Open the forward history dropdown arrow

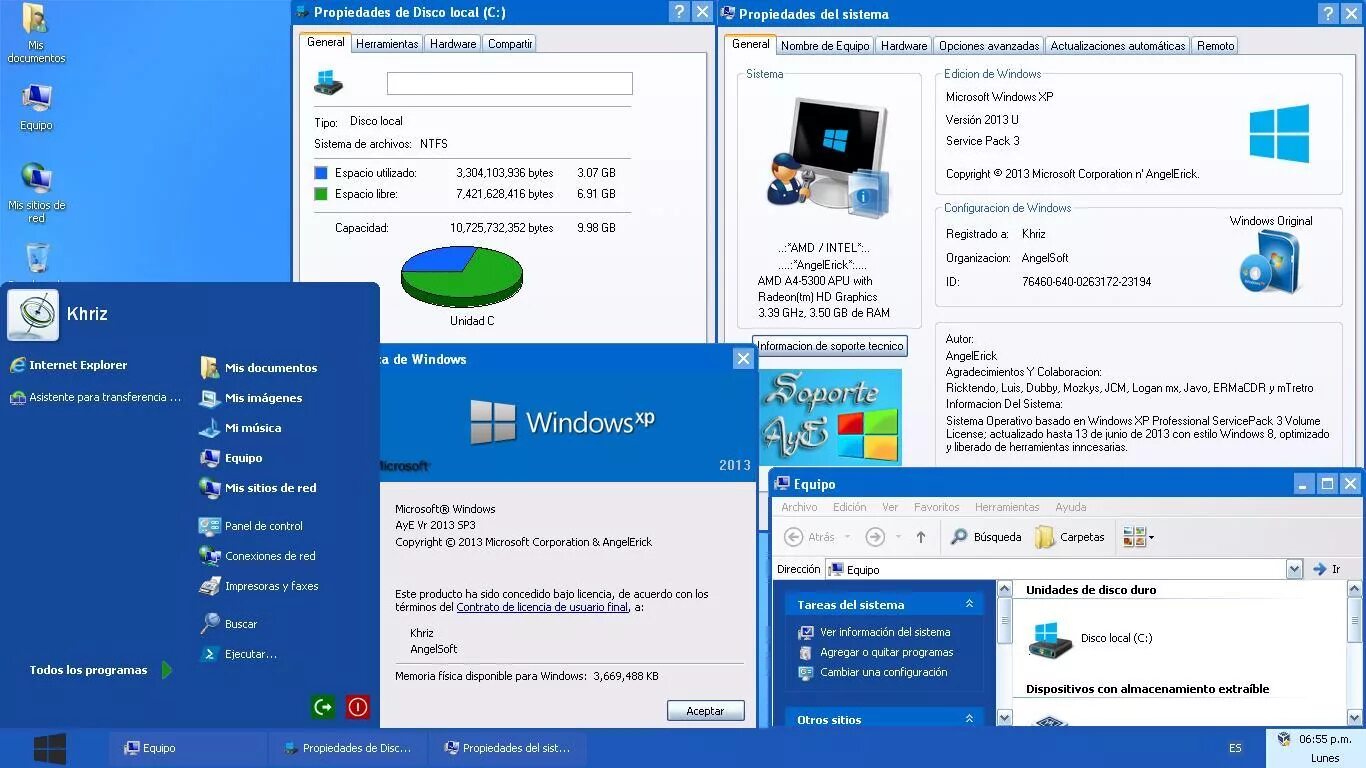(896, 538)
